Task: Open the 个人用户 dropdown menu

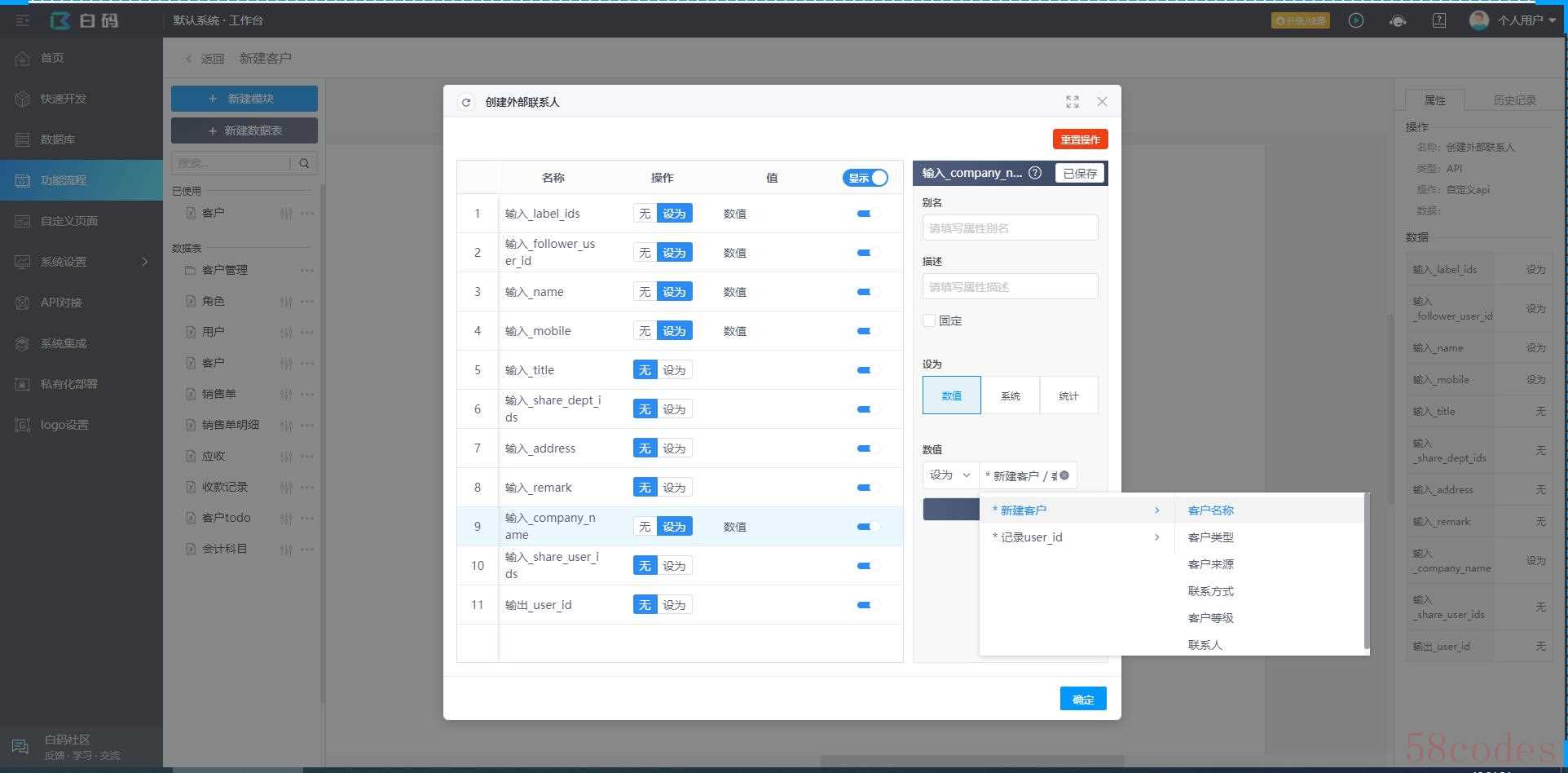Action: pyautogui.click(x=1526, y=20)
